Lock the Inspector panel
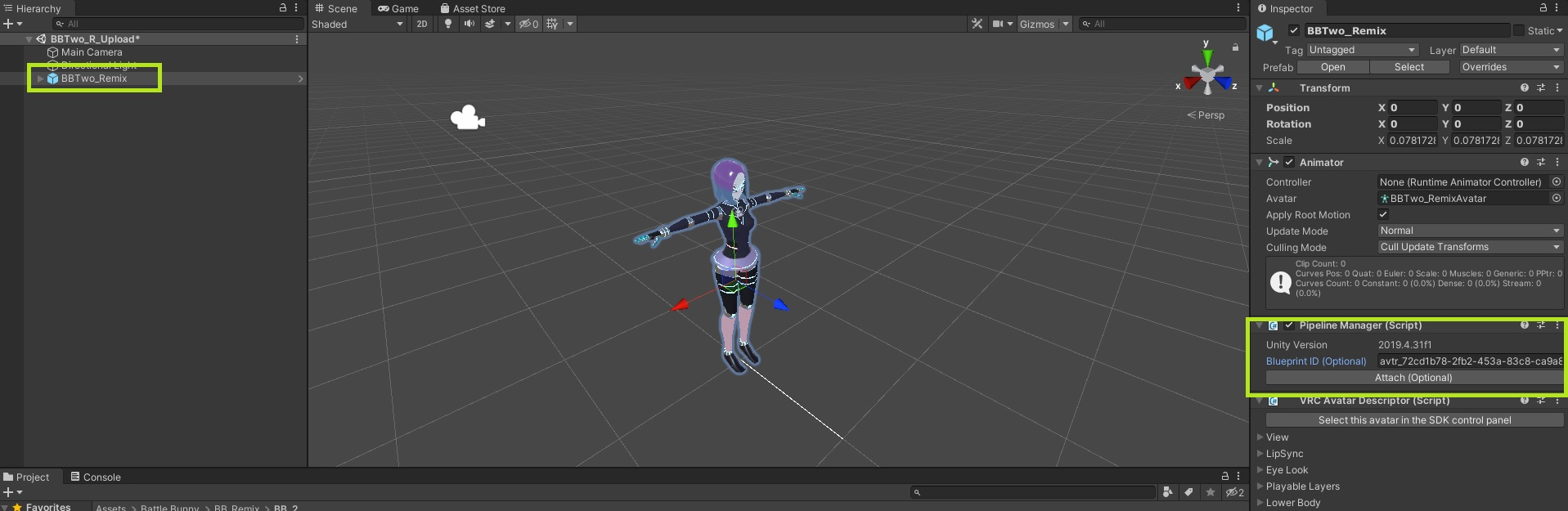The height and width of the screenshot is (511, 1568). pyautogui.click(x=1543, y=7)
